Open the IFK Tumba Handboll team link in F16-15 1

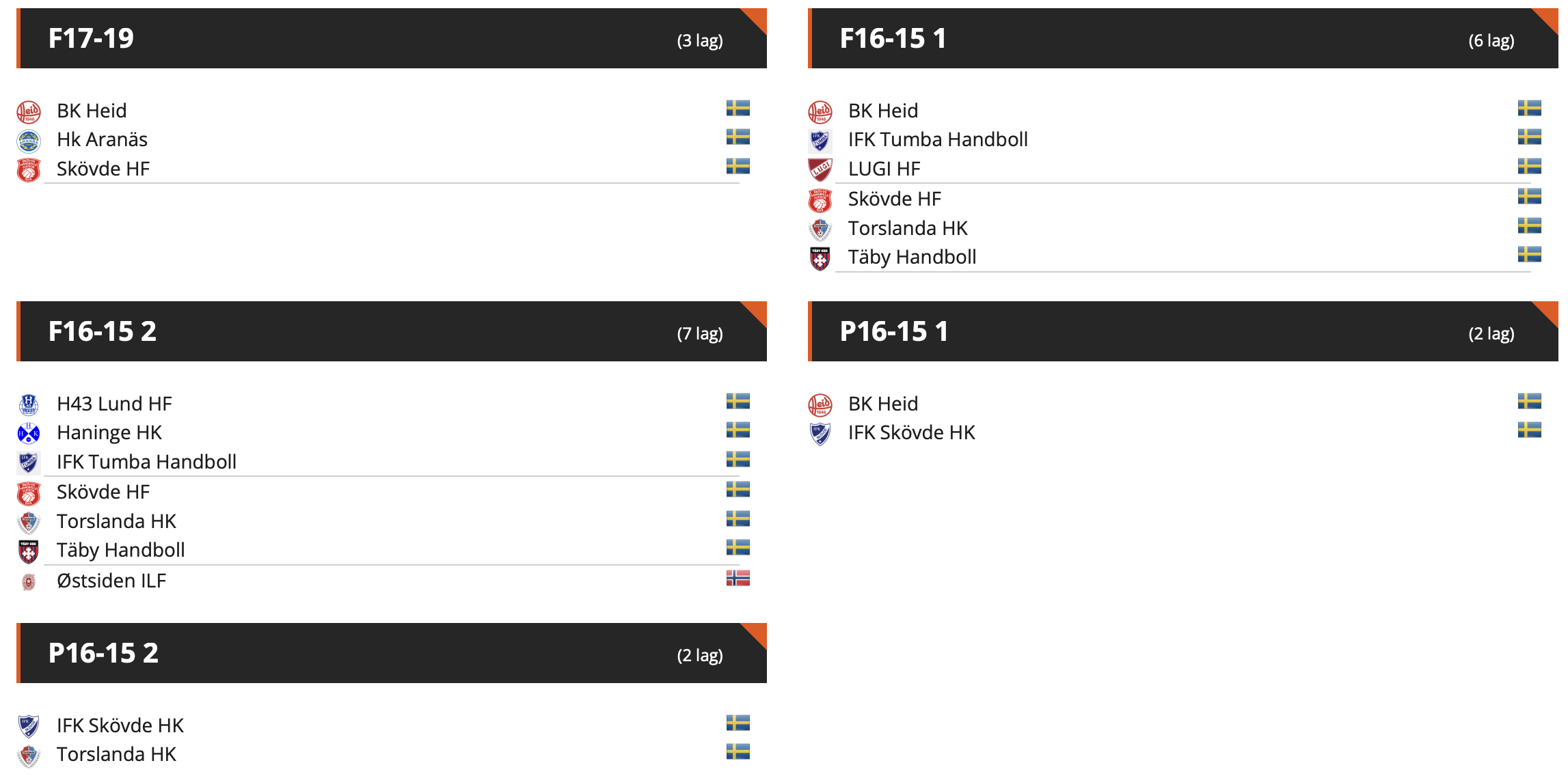pos(938,139)
